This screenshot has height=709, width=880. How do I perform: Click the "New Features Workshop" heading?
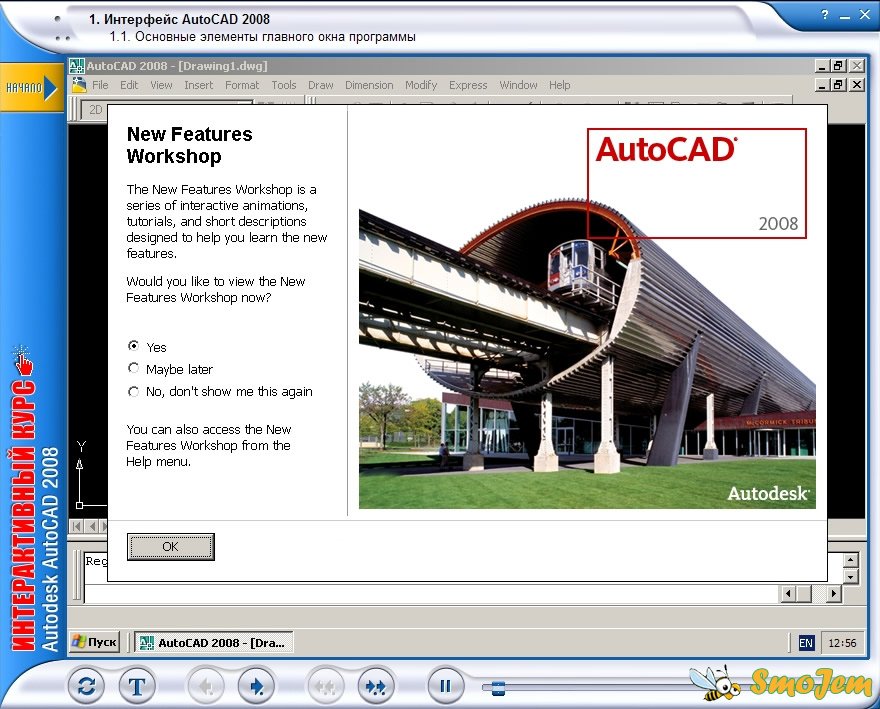click(190, 145)
